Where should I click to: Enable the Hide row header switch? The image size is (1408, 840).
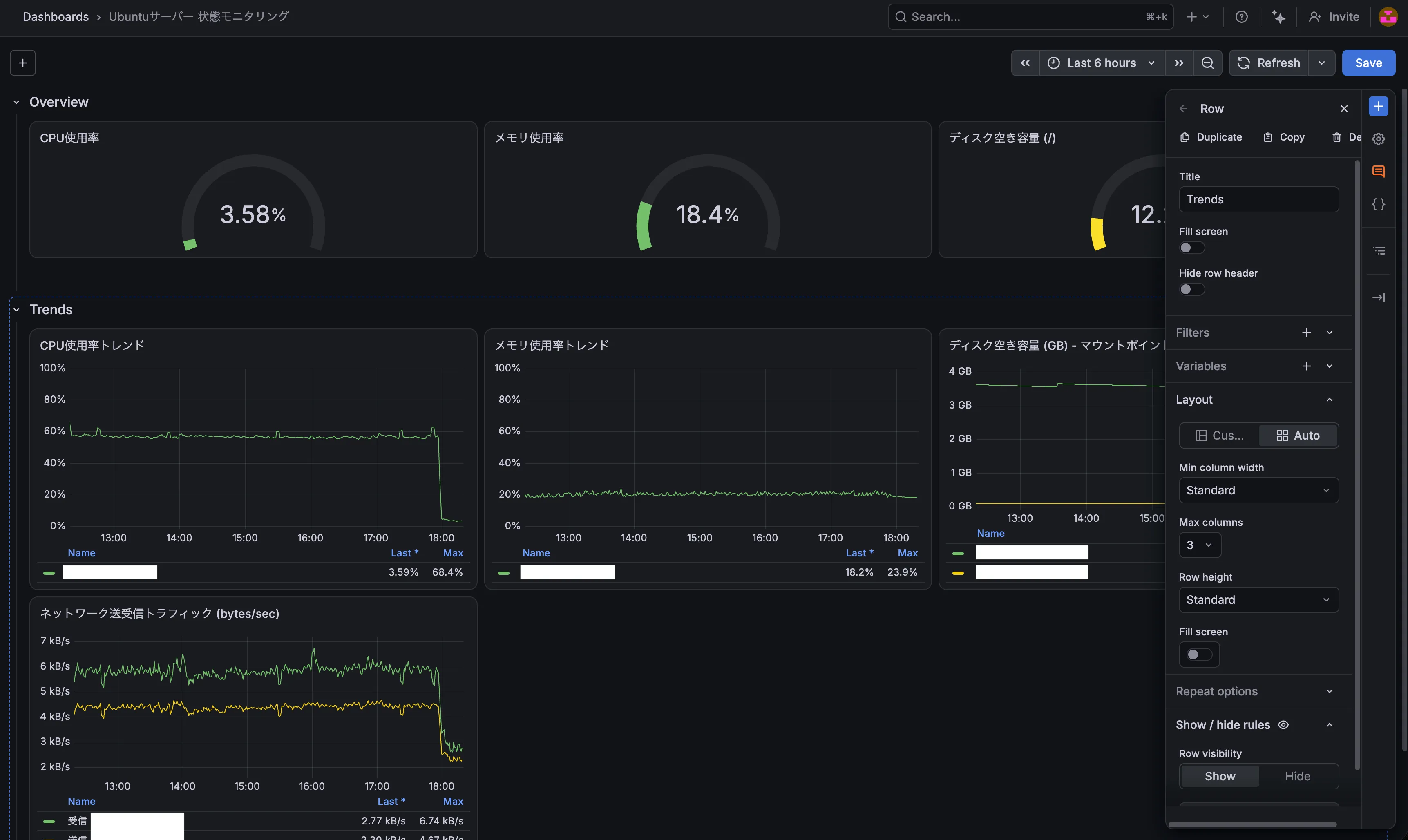tap(1191, 289)
